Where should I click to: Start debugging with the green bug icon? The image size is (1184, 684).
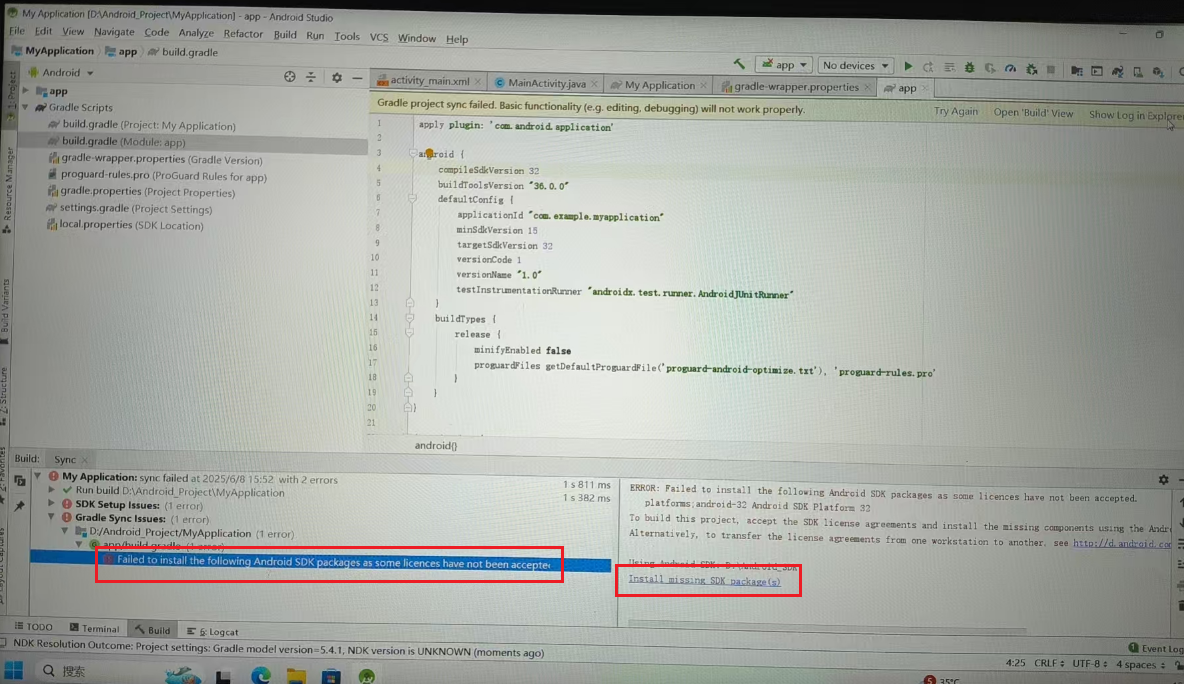point(970,68)
